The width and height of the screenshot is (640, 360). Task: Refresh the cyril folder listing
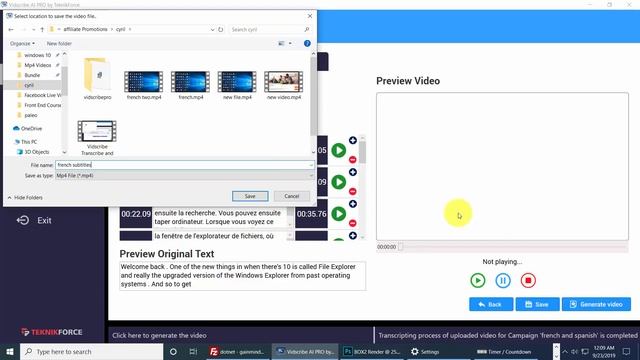click(x=220, y=29)
